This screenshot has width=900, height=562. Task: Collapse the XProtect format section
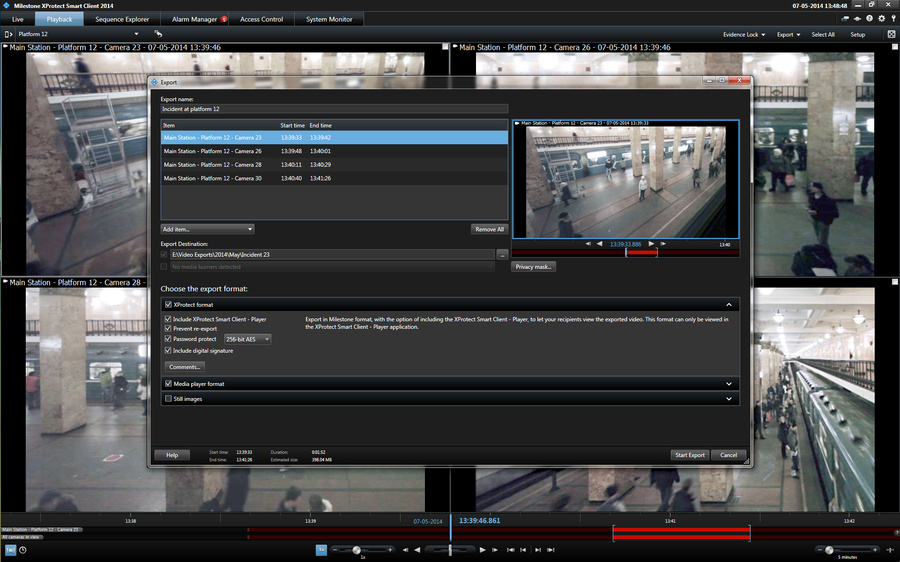click(x=729, y=305)
